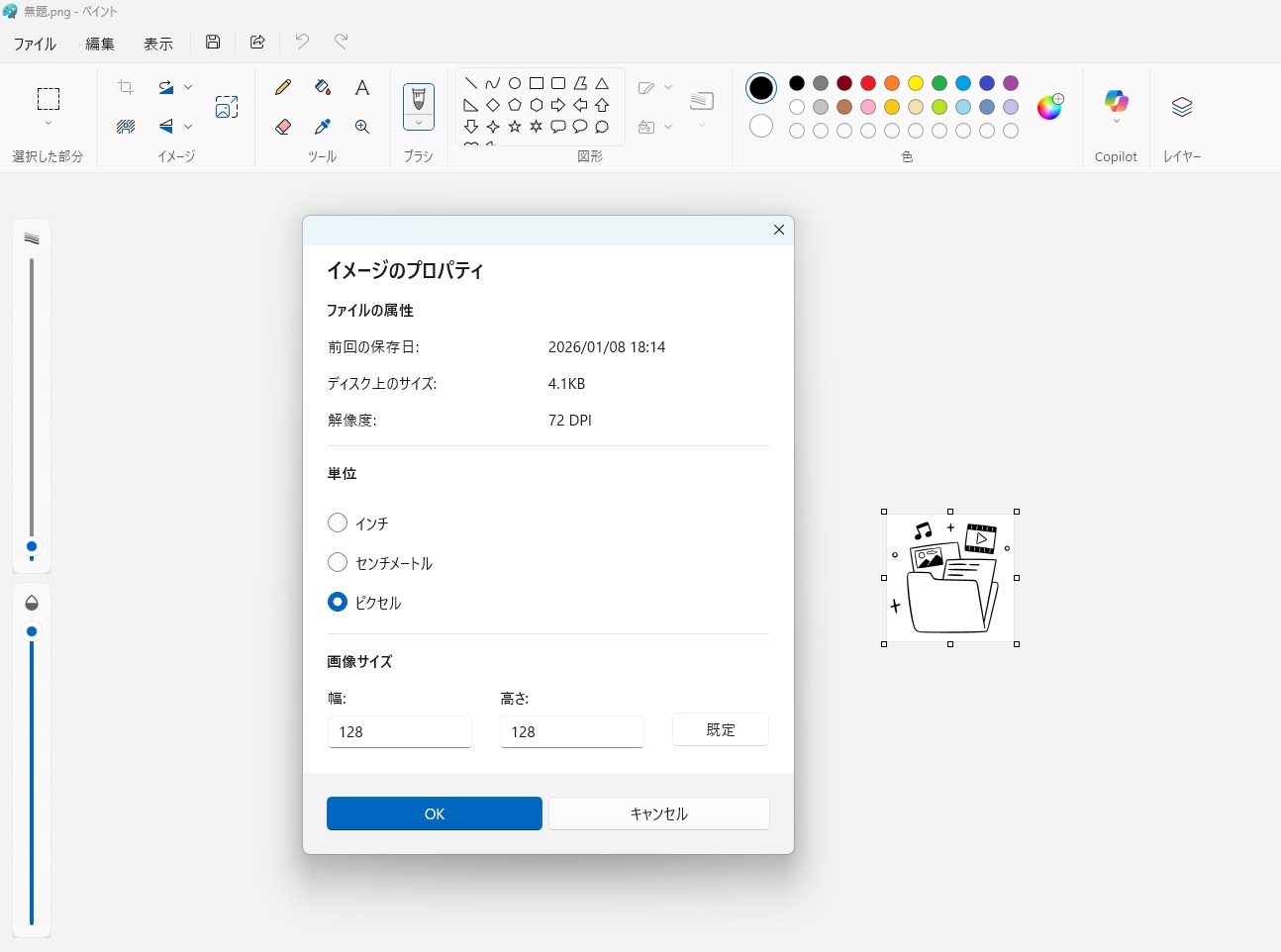Open the Edit colors wheel

click(x=1050, y=106)
